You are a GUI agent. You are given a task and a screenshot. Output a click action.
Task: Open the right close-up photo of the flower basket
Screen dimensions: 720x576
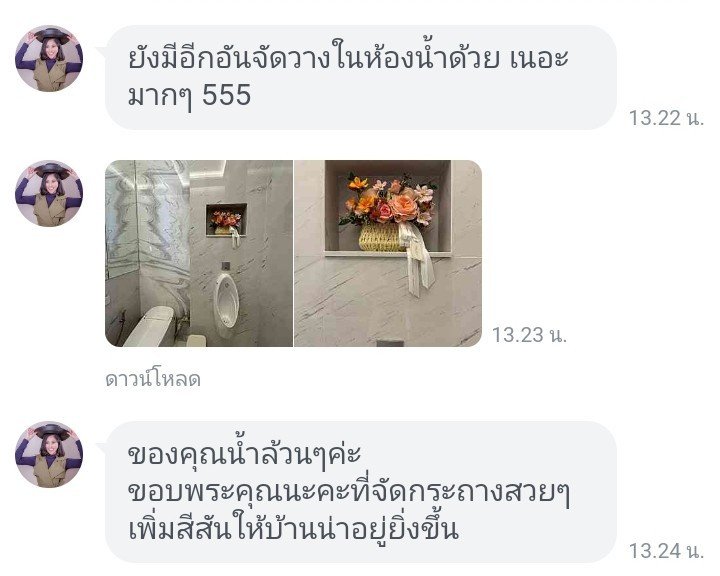(388, 253)
